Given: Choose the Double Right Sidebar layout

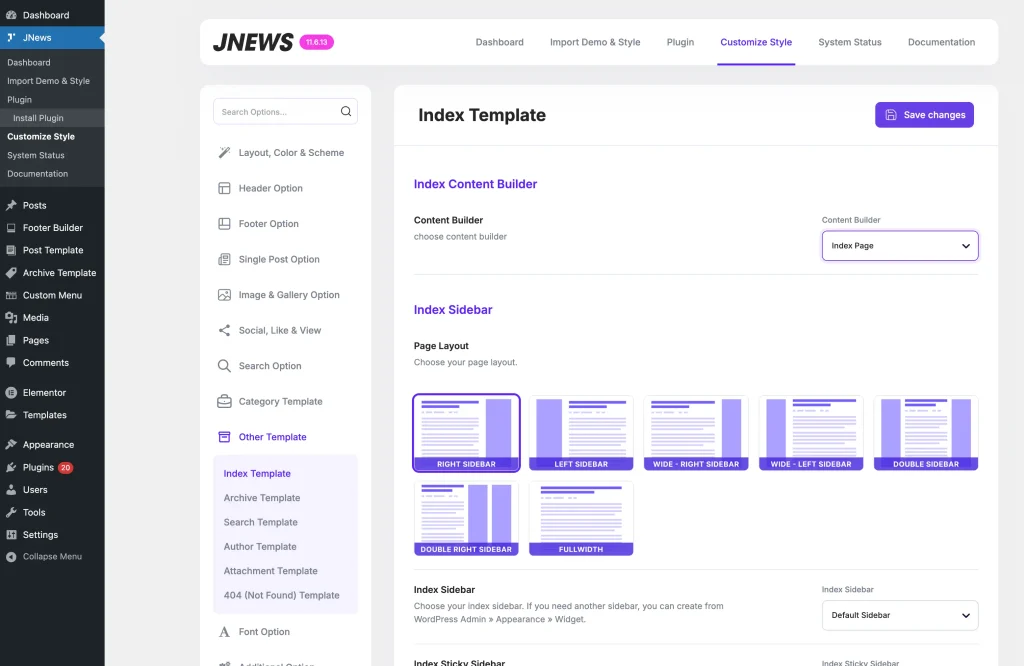Looking at the screenshot, I should tap(466, 518).
